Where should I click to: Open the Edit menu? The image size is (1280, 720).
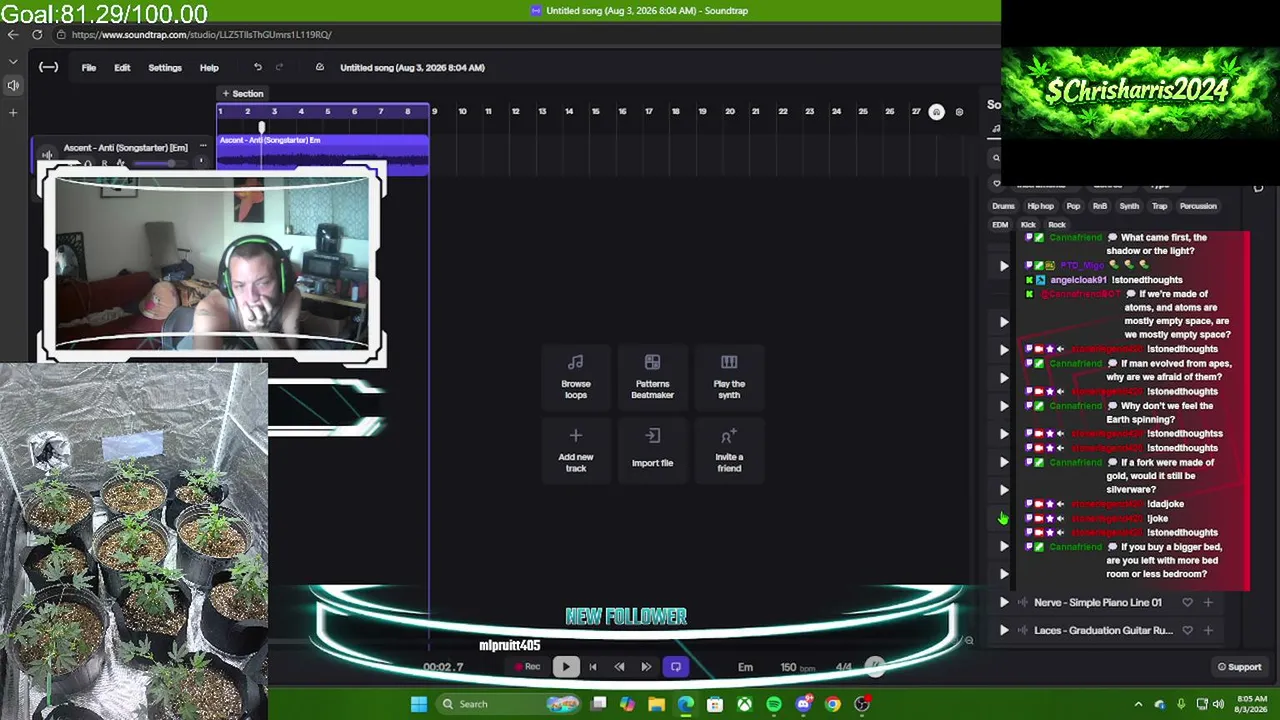[x=122, y=68]
